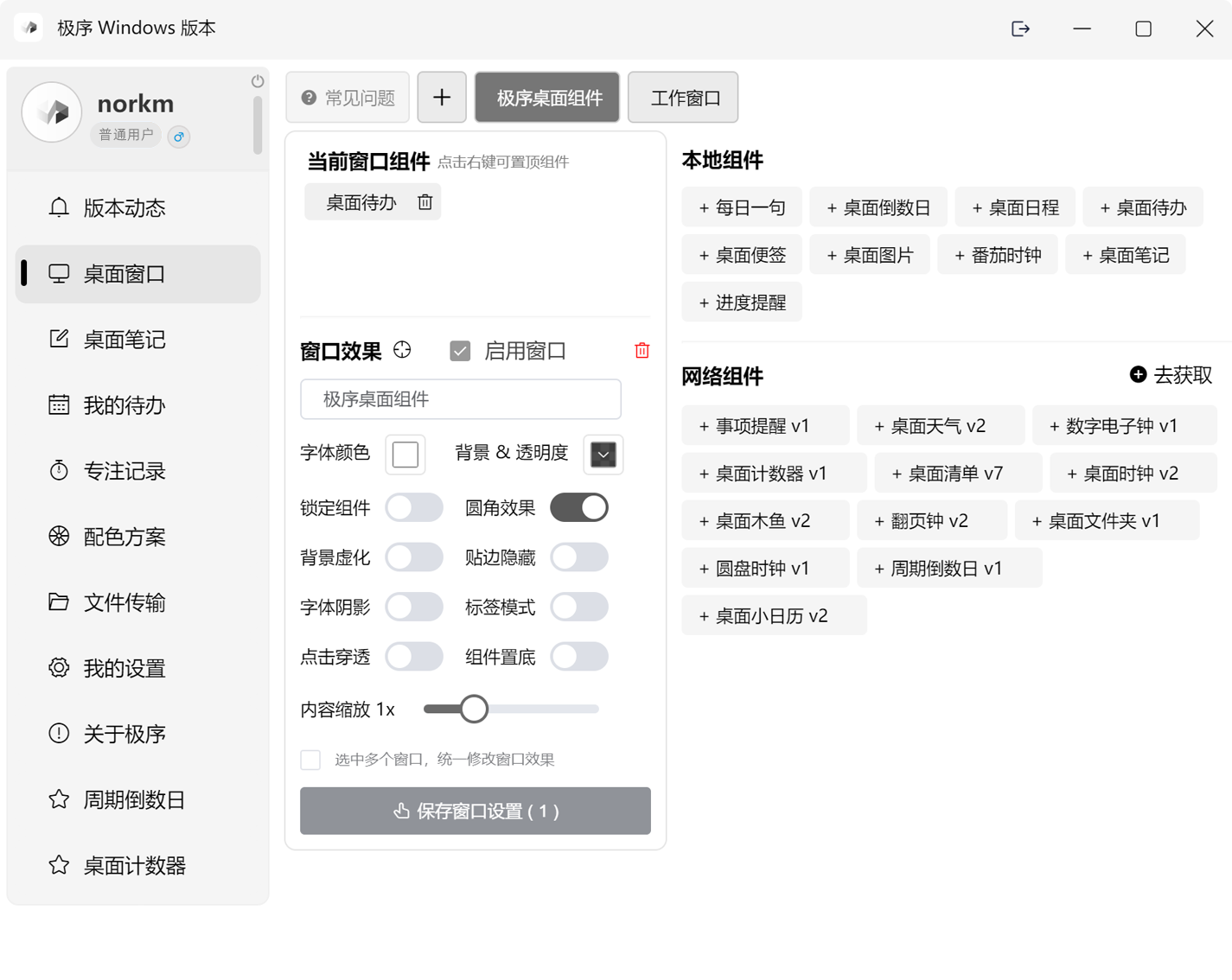Viewport: 1232px width, 980px height.
Task: Click the 周期倒数日 star icon
Action: pyautogui.click(x=59, y=799)
